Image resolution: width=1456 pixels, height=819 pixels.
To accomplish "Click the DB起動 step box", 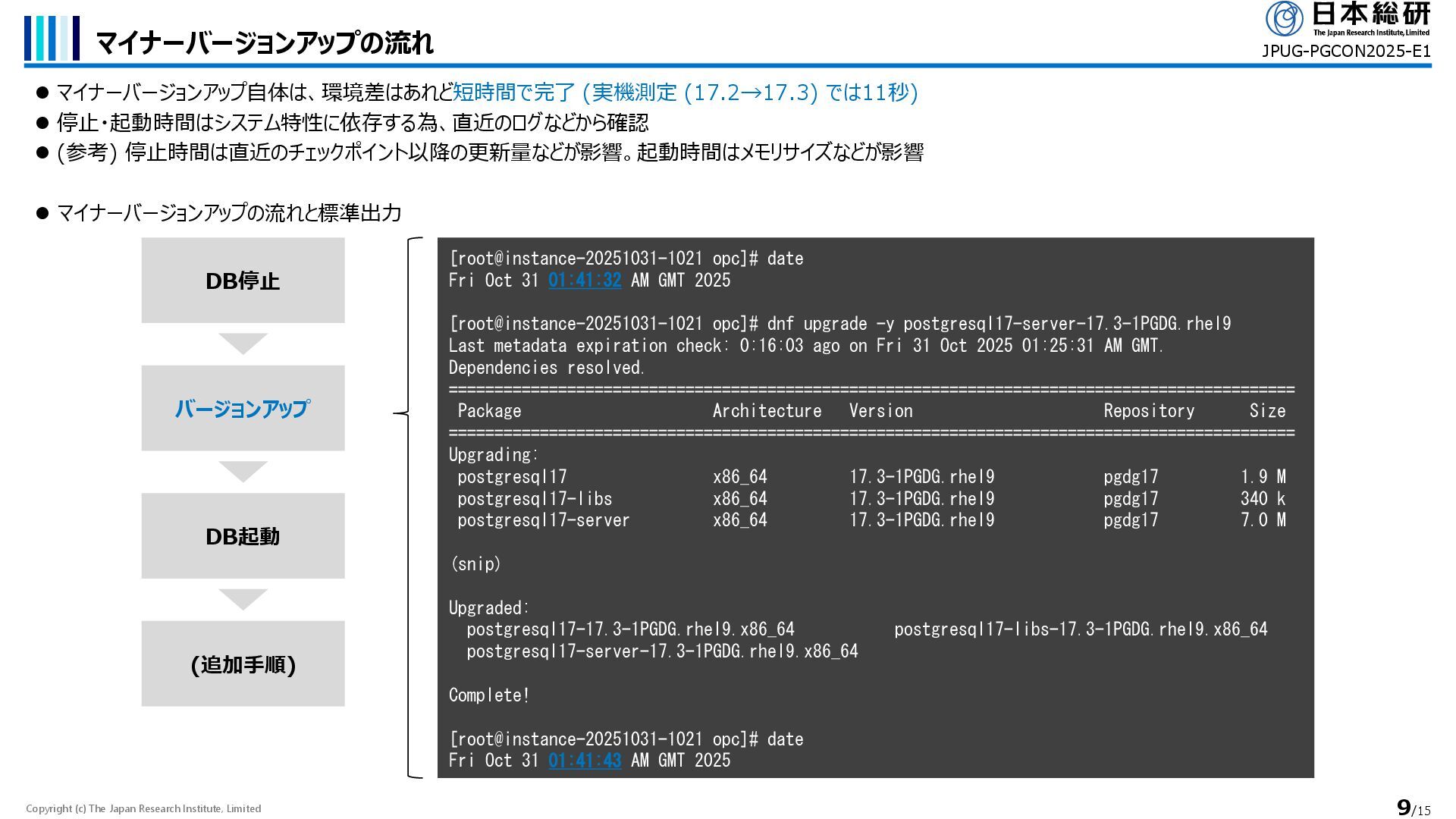I will pos(243,536).
